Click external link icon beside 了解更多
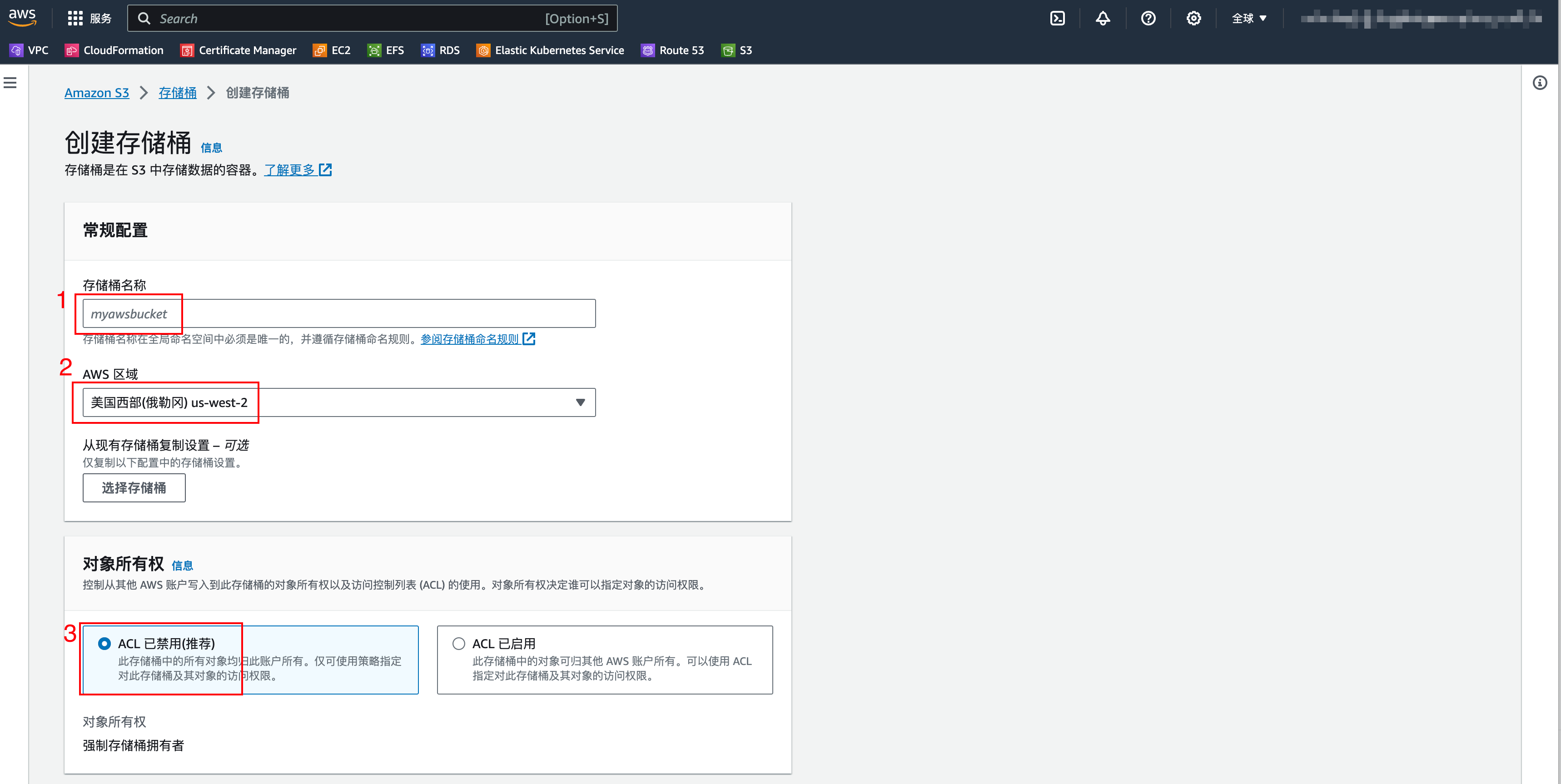 325,169
